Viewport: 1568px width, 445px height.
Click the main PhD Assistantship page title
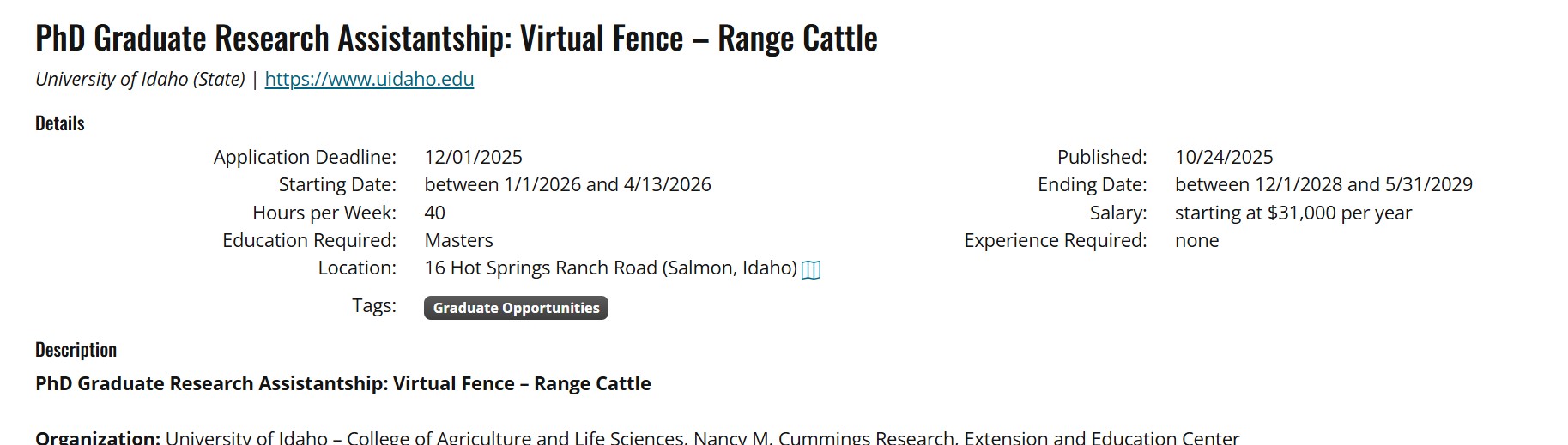(456, 39)
